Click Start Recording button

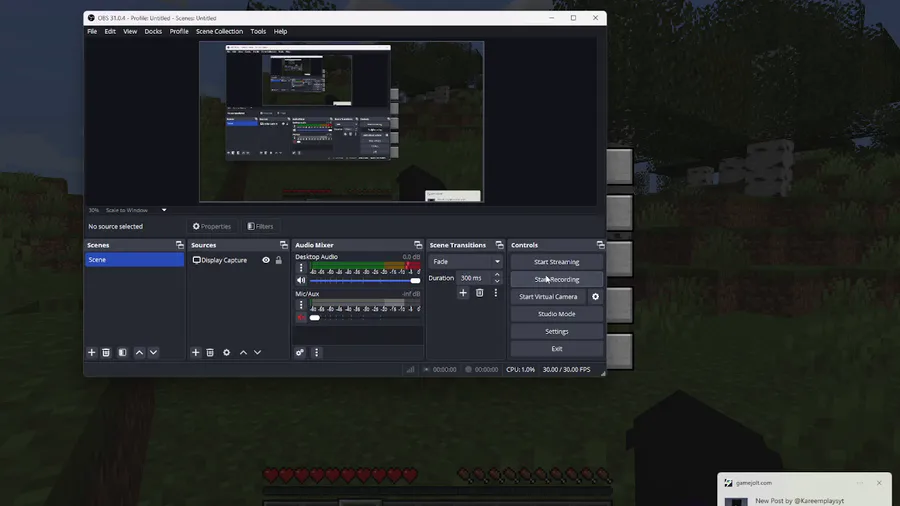click(556, 279)
